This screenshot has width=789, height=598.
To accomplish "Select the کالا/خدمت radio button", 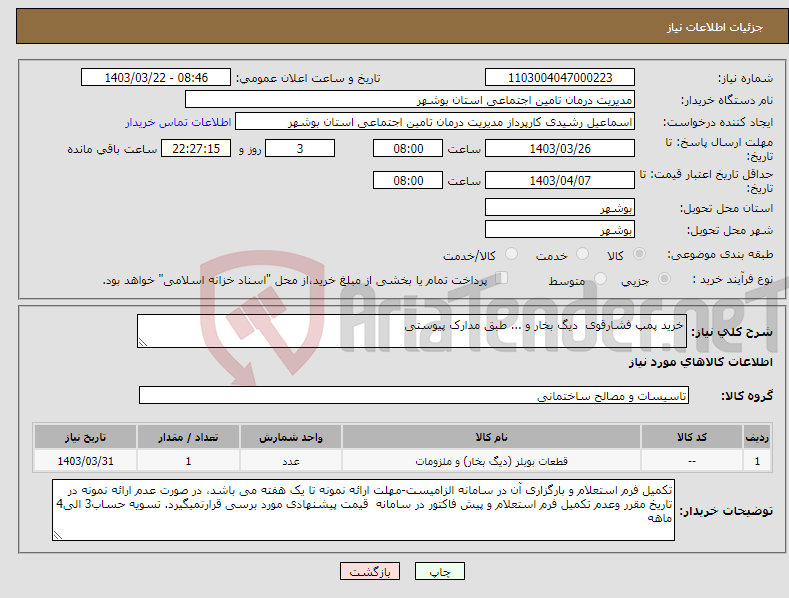I will pos(511,254).
